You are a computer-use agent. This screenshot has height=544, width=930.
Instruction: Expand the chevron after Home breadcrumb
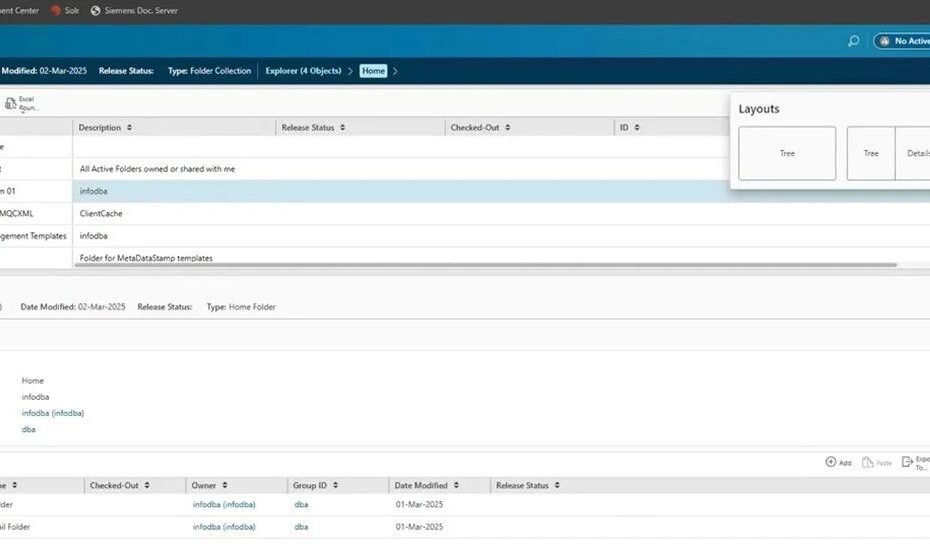[x=395, y=71]
